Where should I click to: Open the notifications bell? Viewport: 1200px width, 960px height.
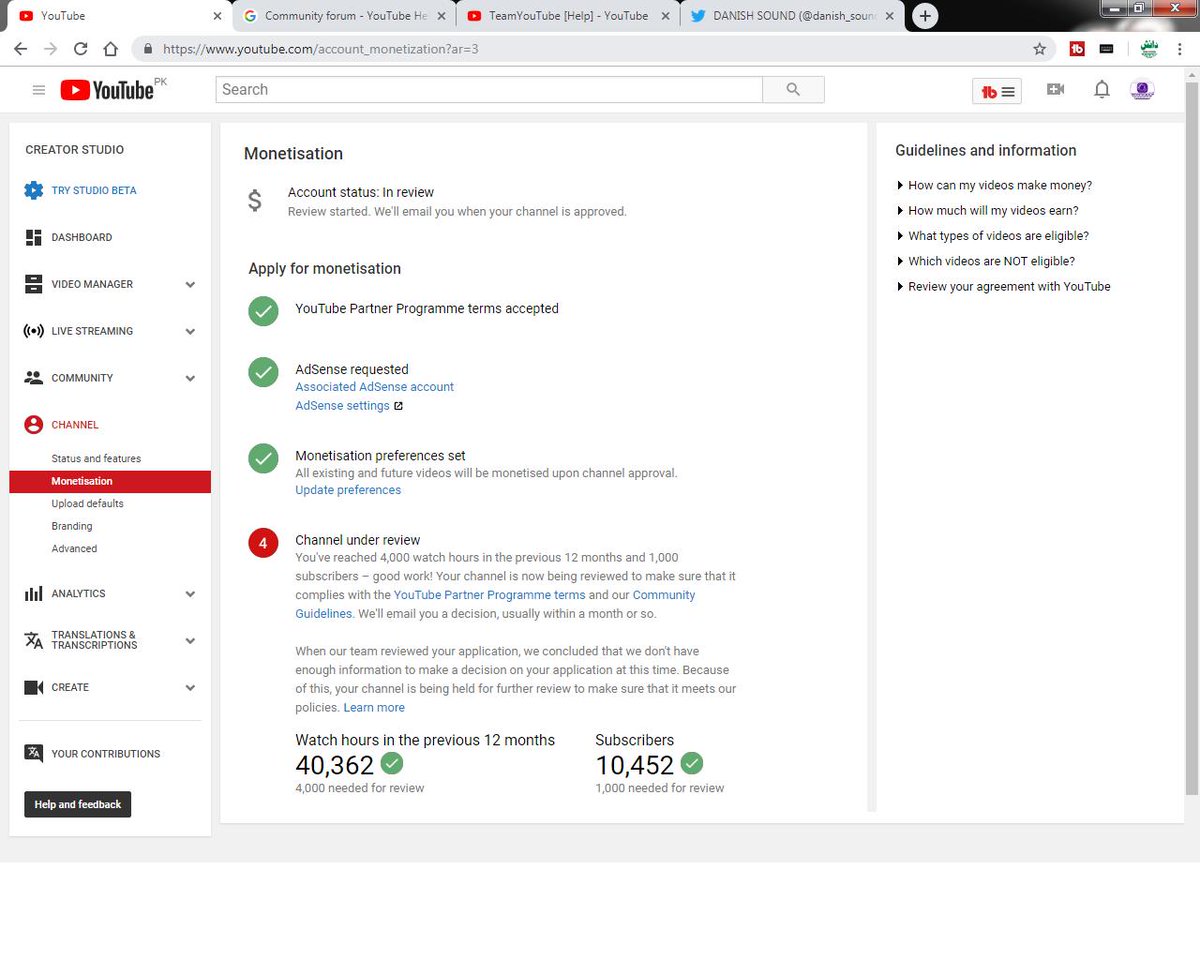coord(1102,89)
